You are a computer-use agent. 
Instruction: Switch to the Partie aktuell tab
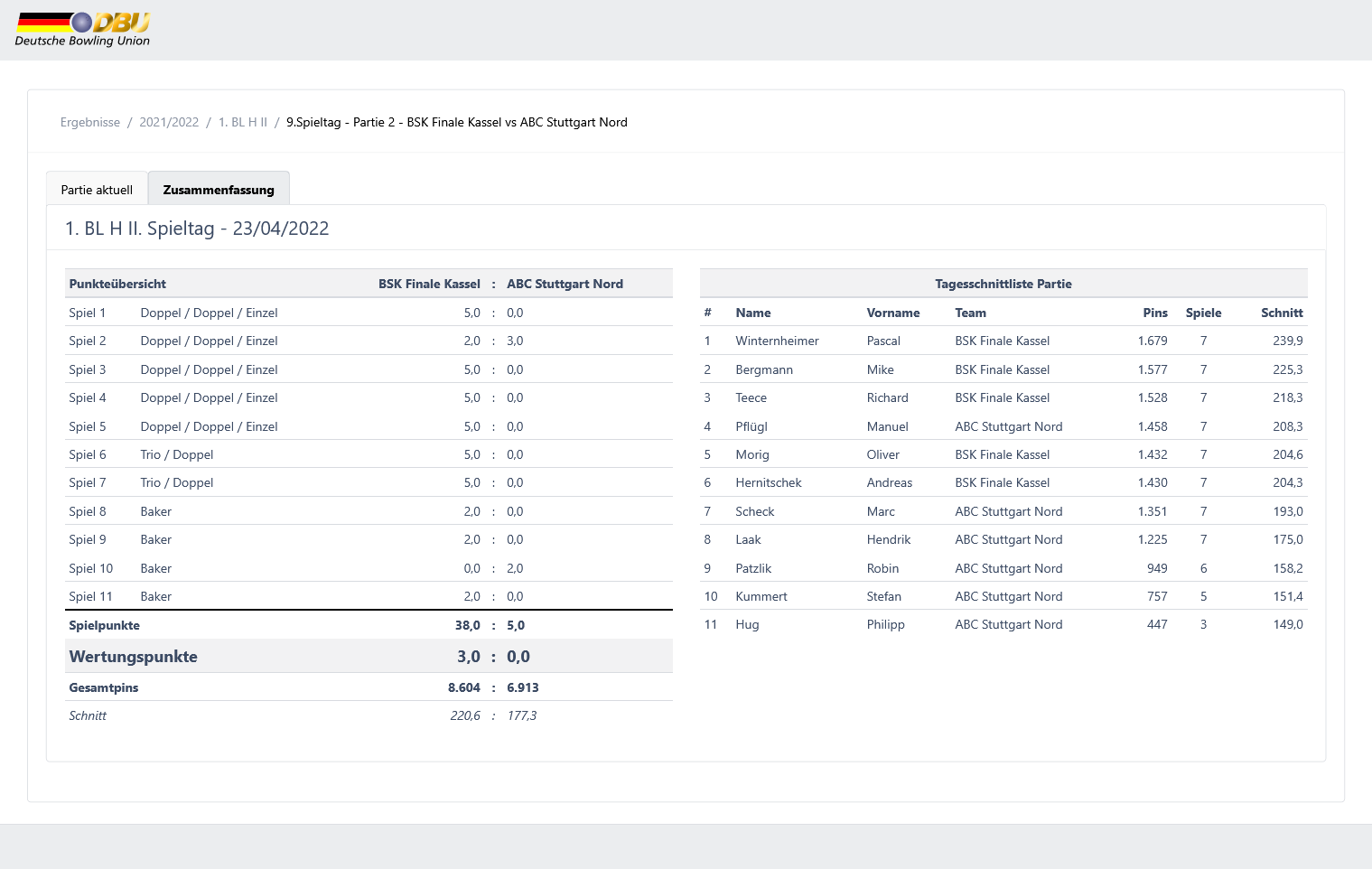(97, 190)
